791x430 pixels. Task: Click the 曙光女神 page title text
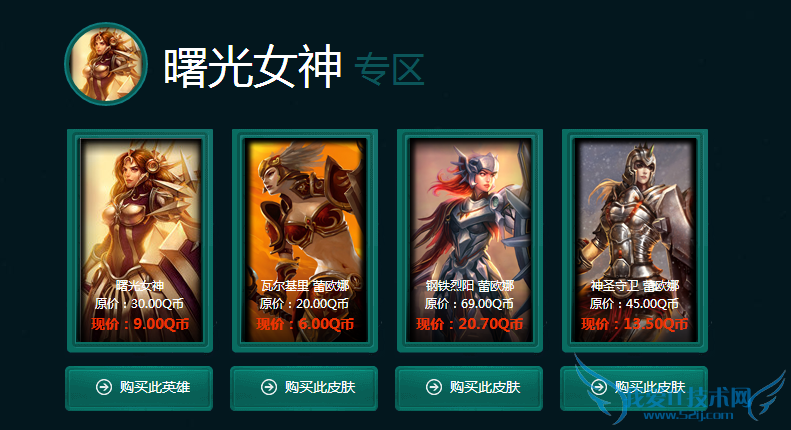253,67
